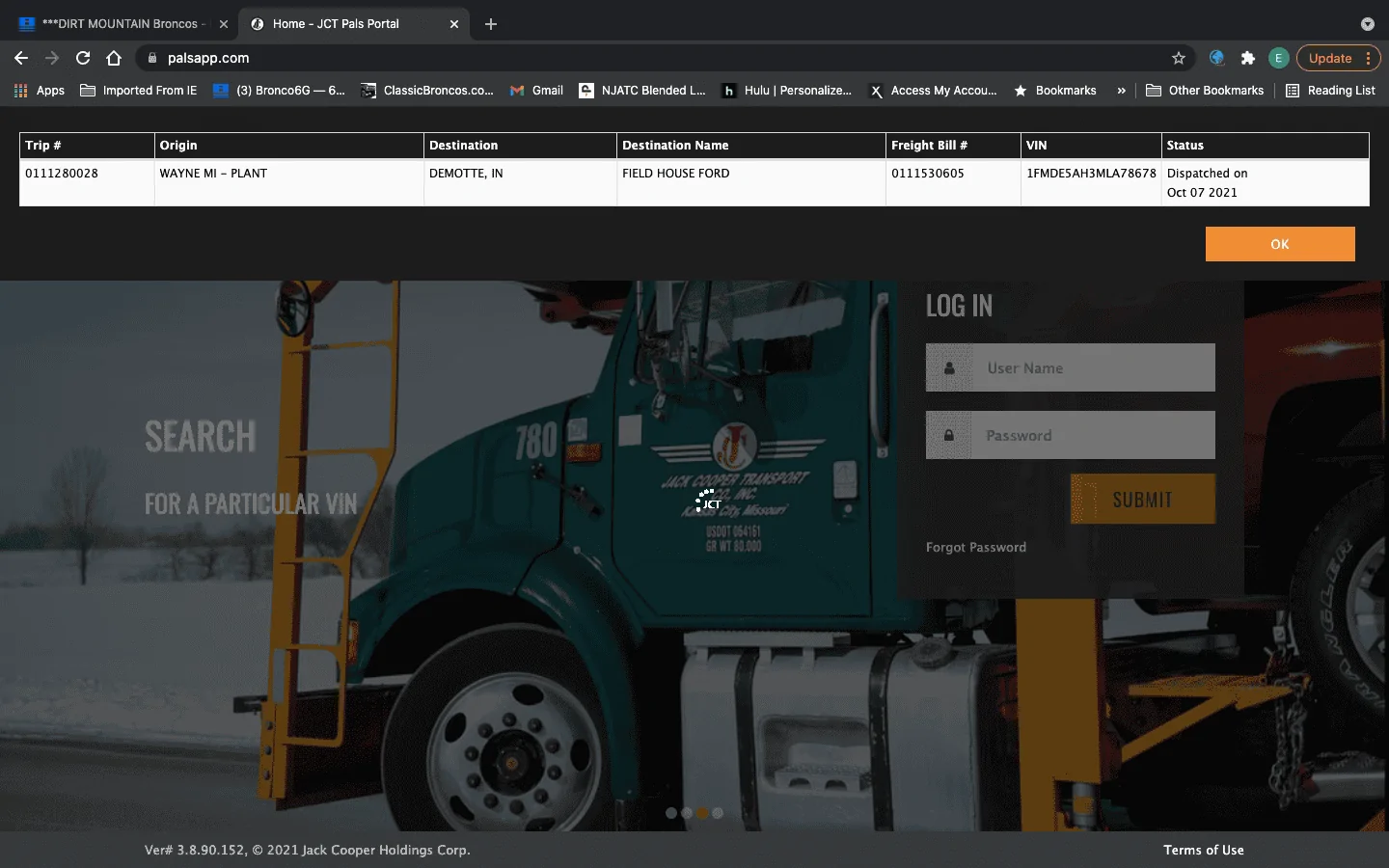Image resolution: width=1389 pixels, height=868 pixels.
Task: Open the starred Bookmarks item
Action: tap(1055, 91)
